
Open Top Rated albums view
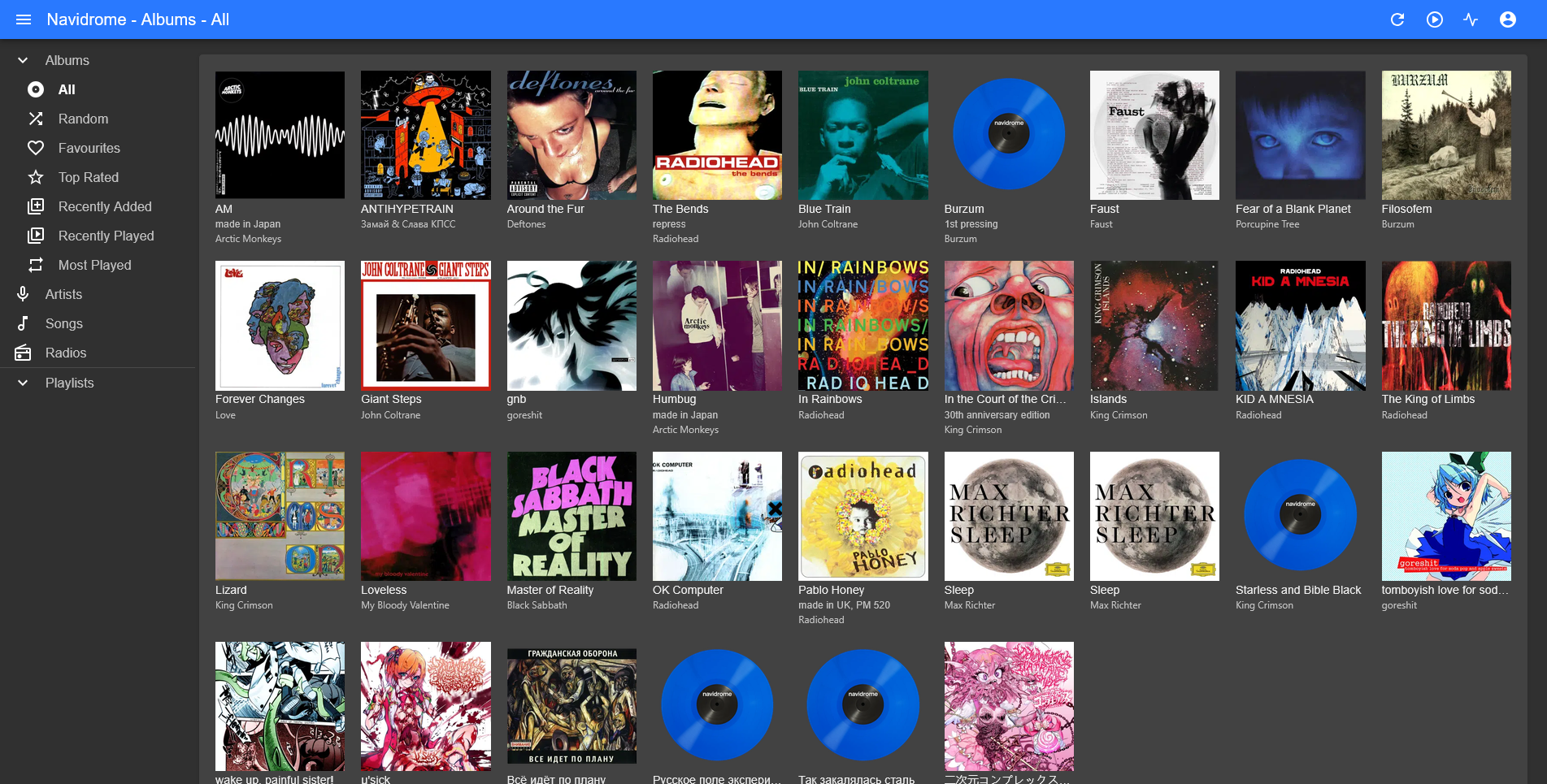point(98,177)
